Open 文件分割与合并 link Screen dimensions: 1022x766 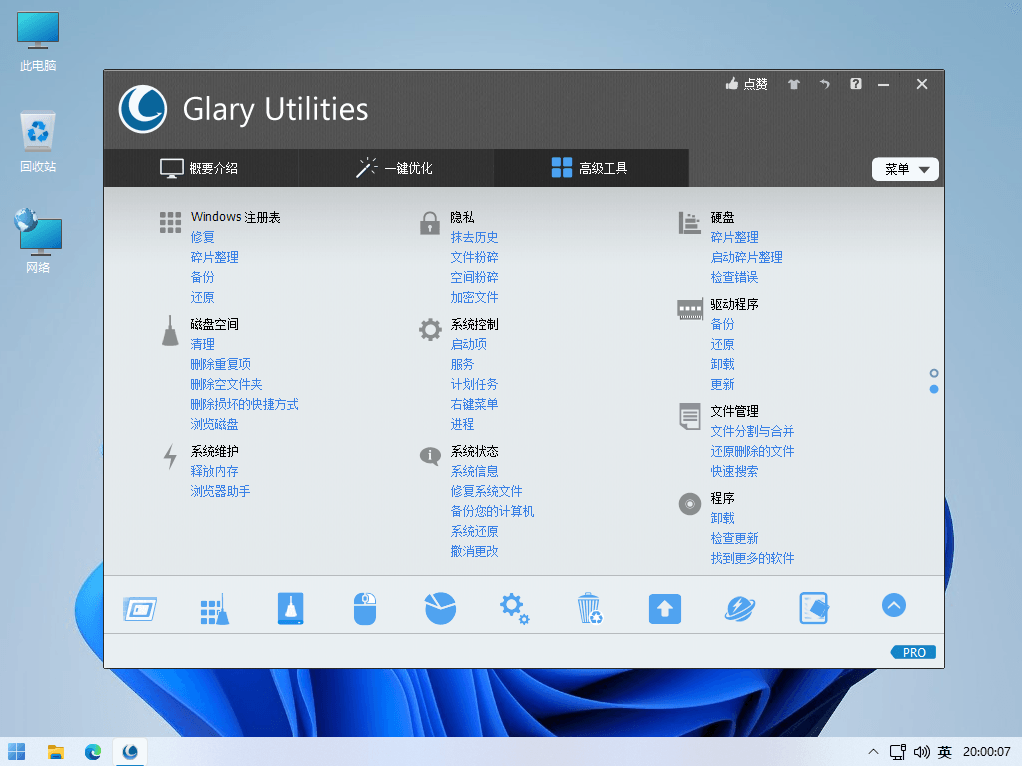[x=752, y=432]
